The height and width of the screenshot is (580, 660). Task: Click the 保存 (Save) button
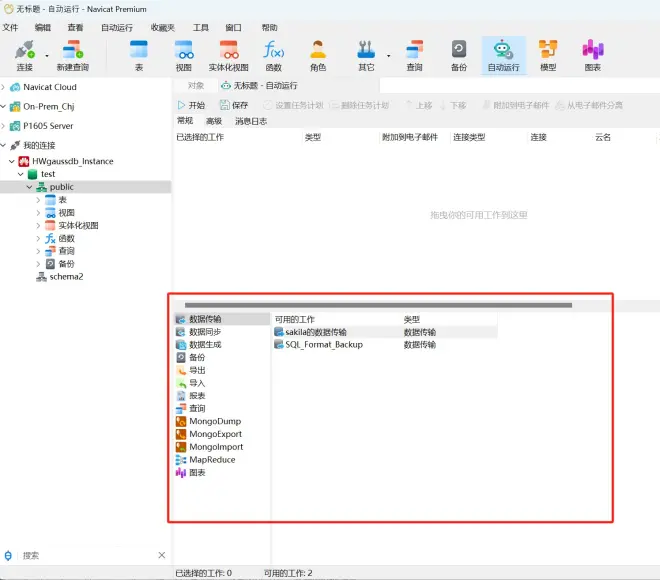coord(234,105)
